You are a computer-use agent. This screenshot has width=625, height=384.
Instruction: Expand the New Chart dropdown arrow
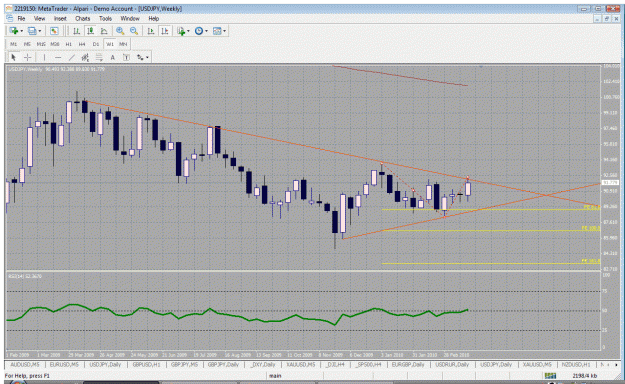22,31
